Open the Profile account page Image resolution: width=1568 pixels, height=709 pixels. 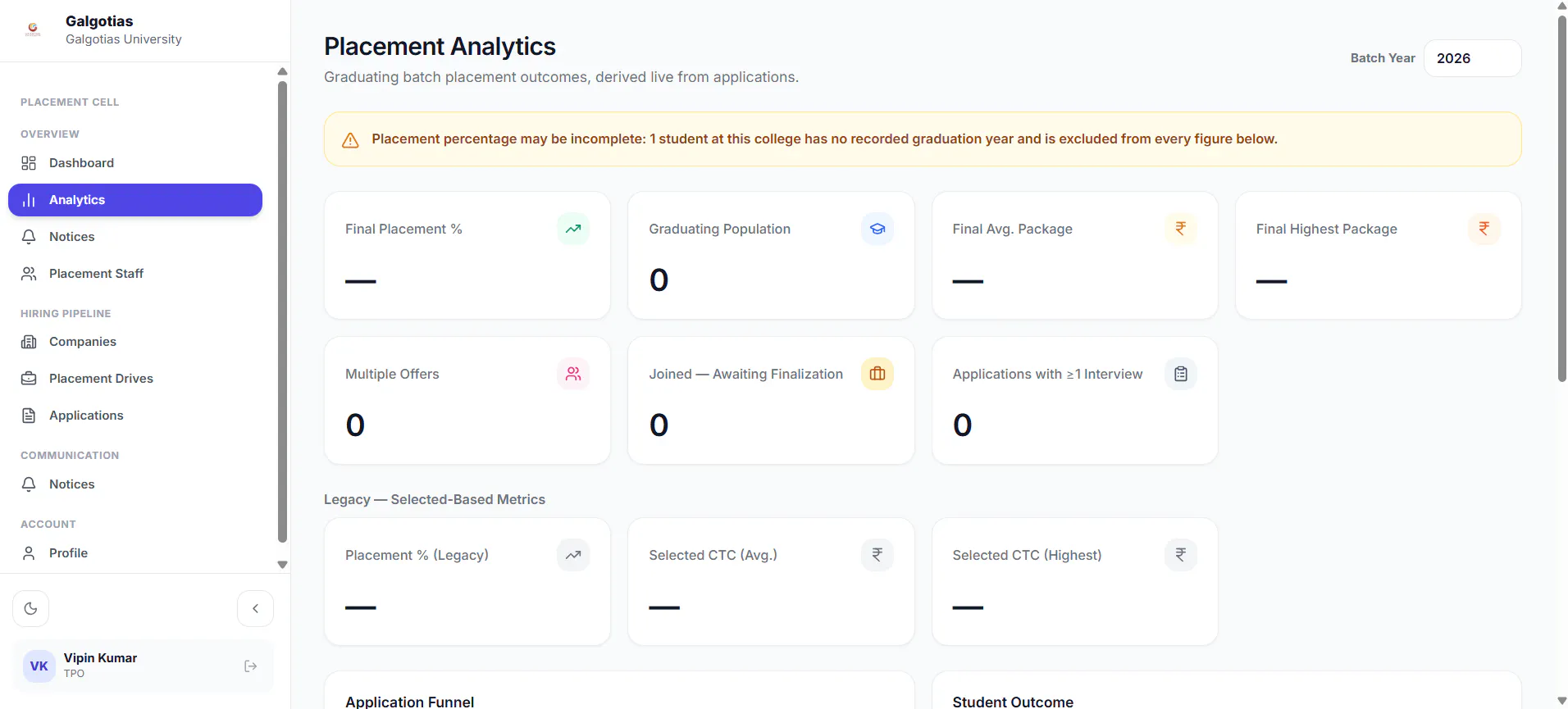point(135,553)
